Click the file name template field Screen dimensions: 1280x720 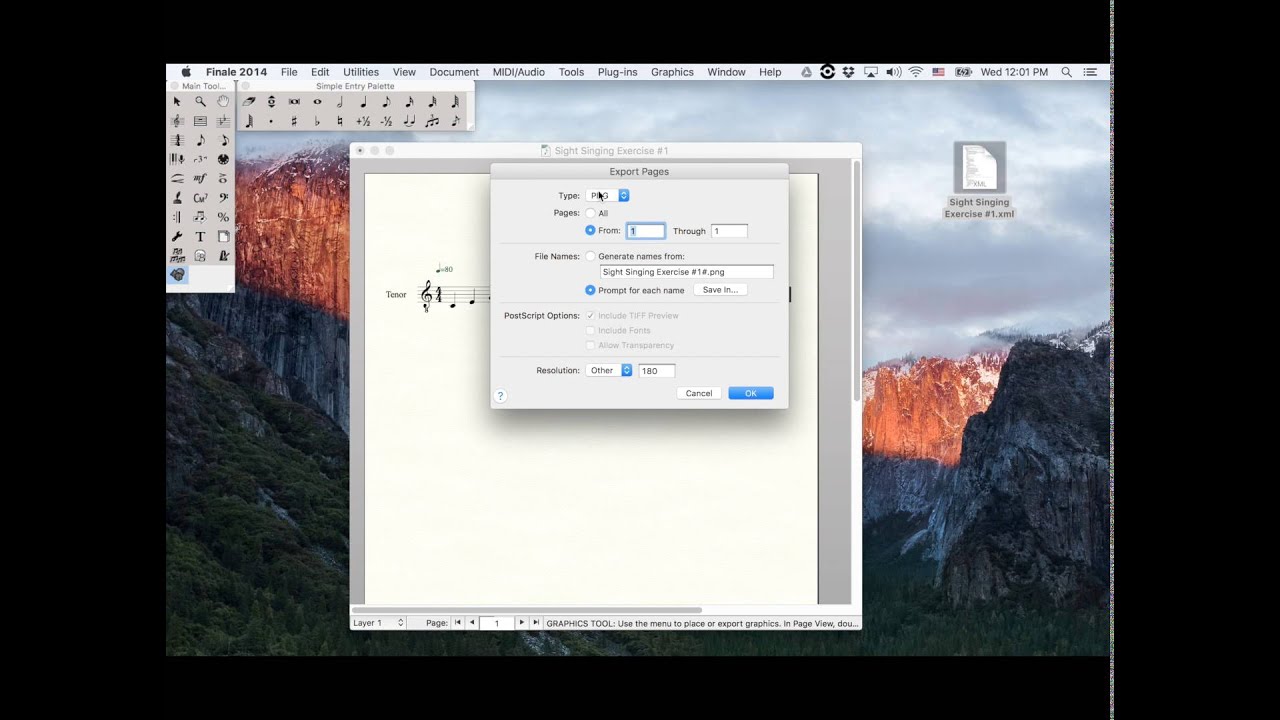687,272
